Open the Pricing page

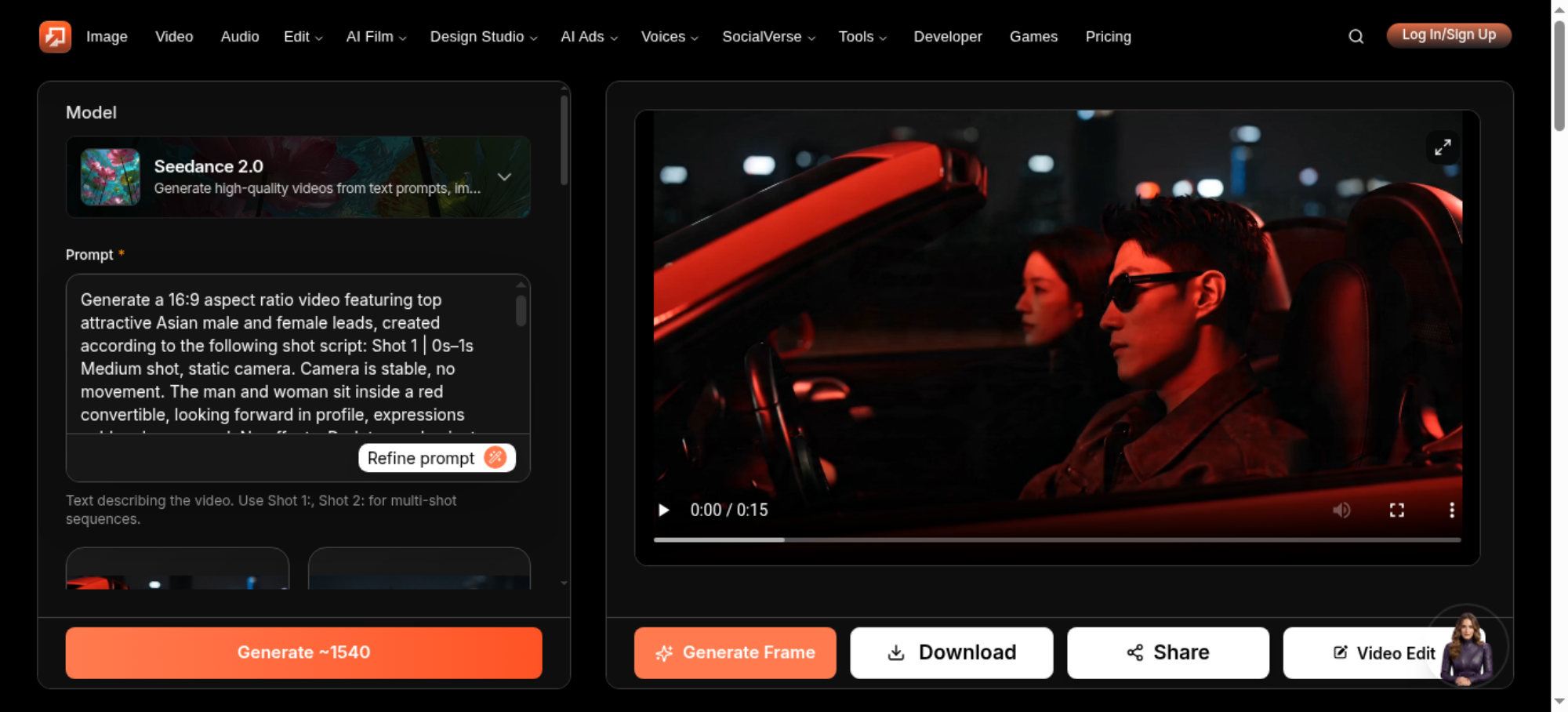pyautogui.click(x=1108, y=36)
